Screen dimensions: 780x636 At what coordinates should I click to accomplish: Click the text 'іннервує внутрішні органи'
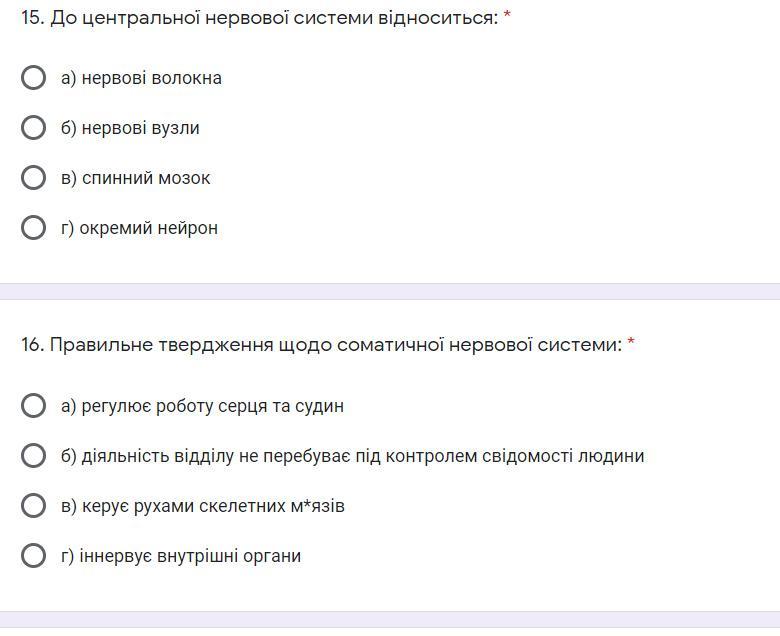(x=190, y=556)
